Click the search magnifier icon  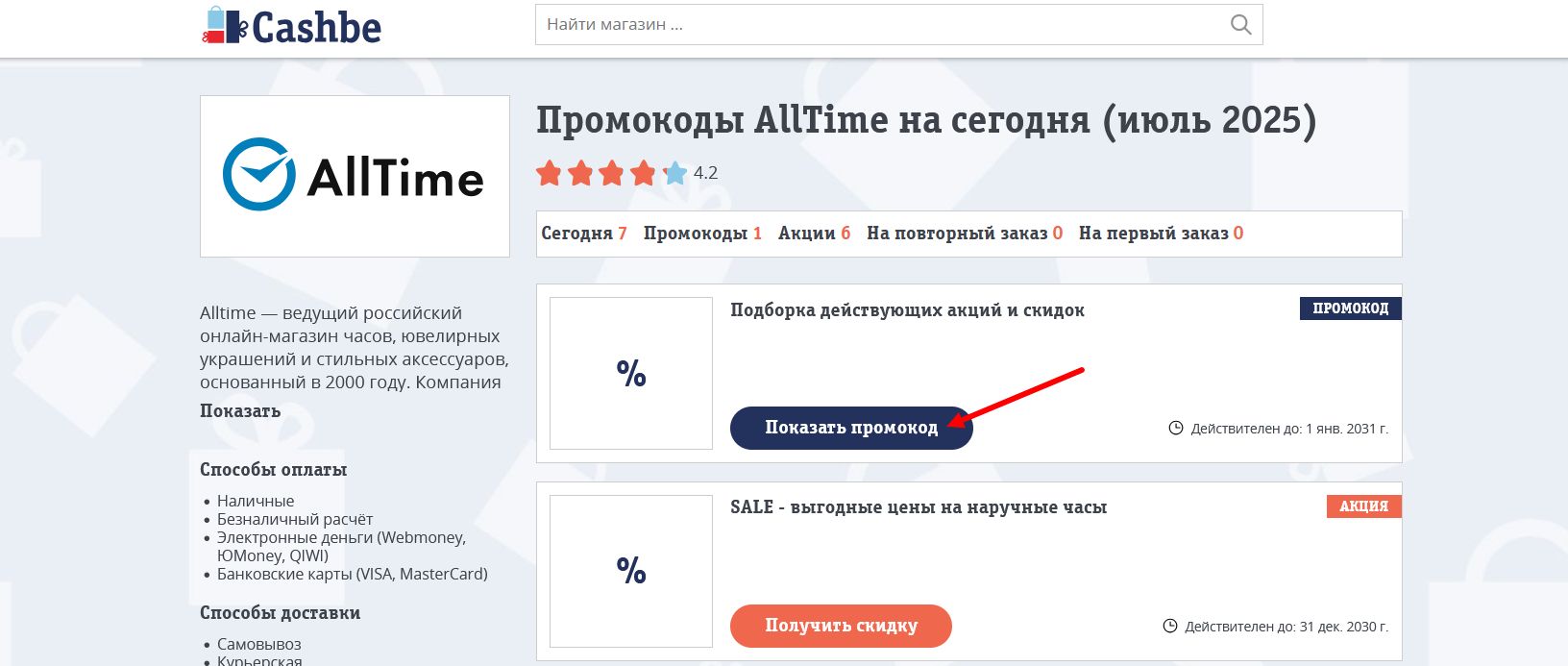click(1240, 25)
